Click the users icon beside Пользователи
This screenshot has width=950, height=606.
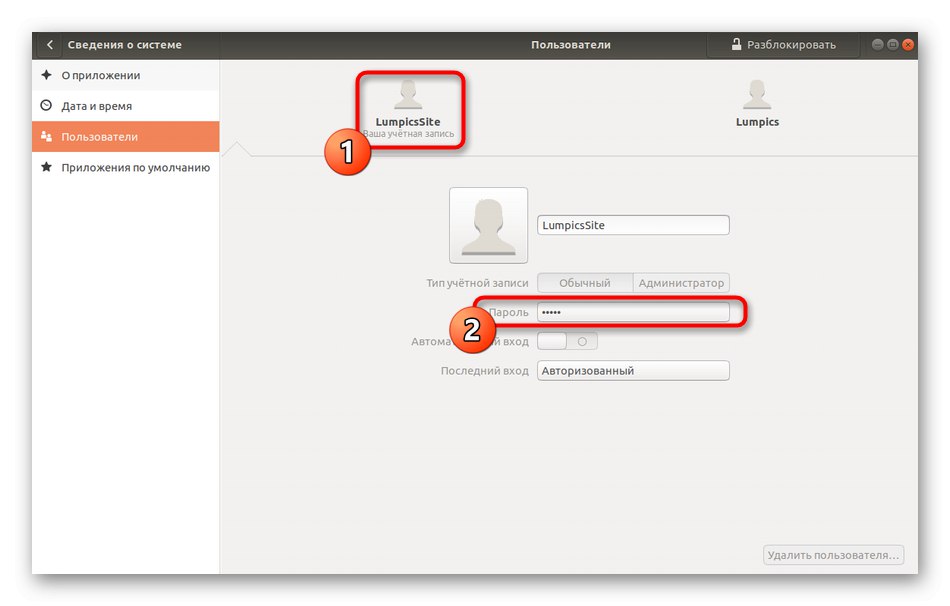click(46, 136)
